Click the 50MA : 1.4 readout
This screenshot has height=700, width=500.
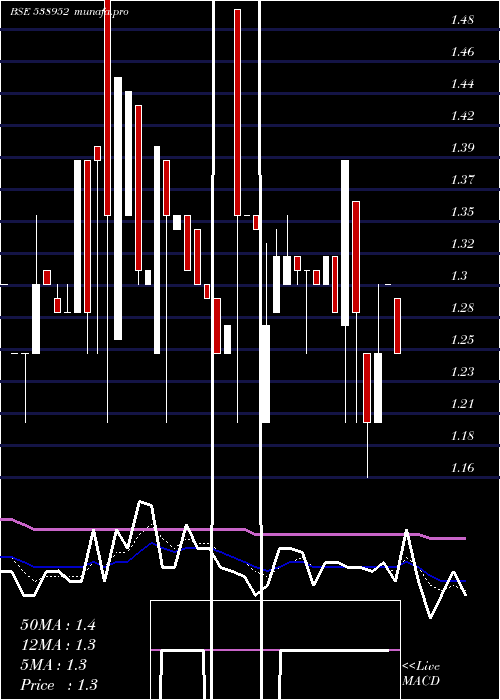(x=58, y=625)
